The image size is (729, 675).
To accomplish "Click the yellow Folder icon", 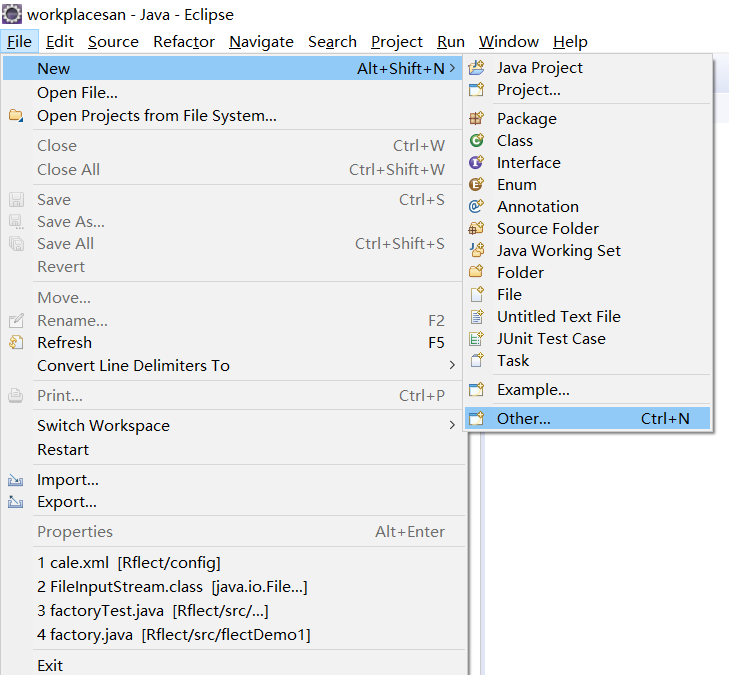I will 476,272.
